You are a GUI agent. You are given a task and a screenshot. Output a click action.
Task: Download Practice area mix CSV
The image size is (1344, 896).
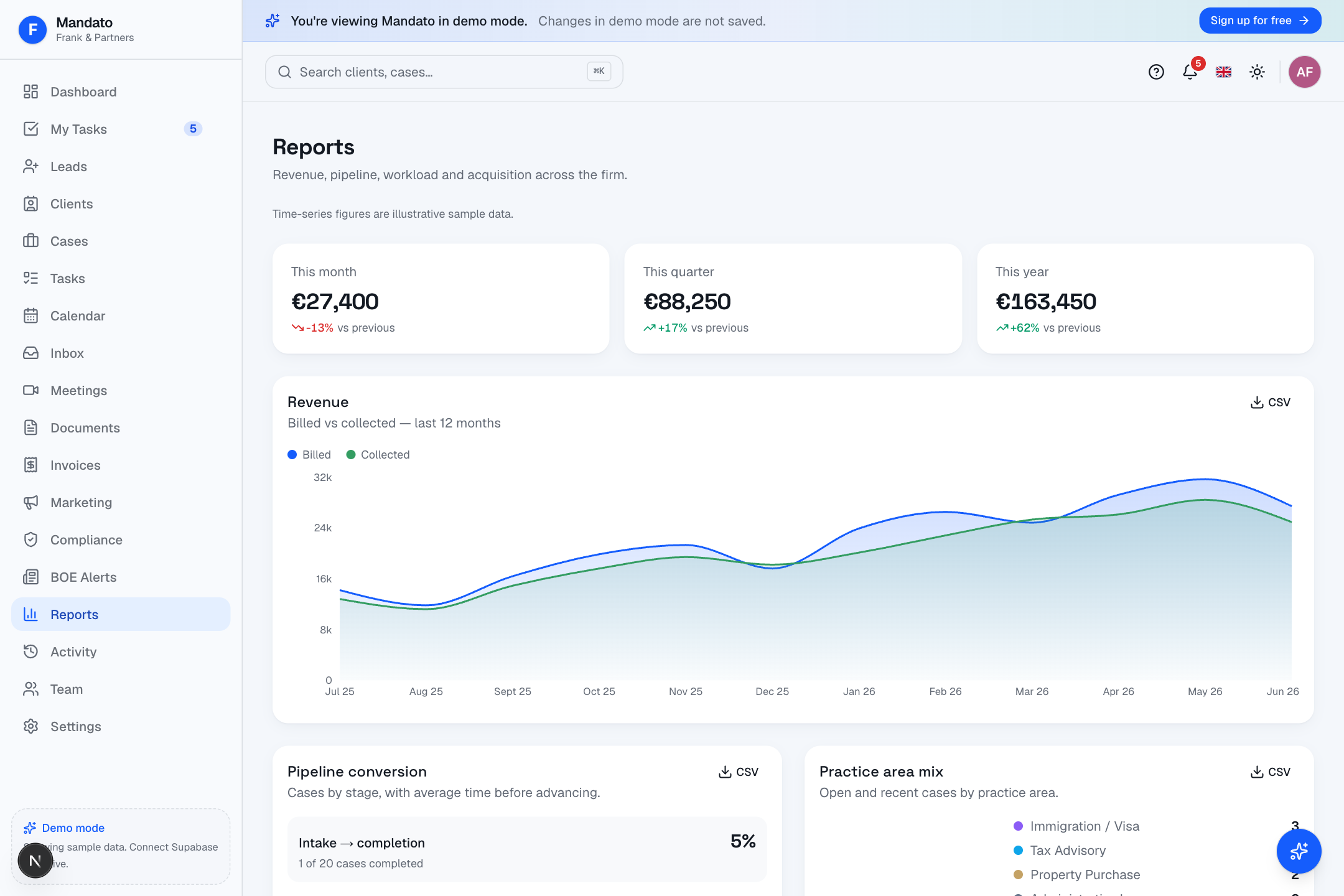click(x=1270, y=772)
